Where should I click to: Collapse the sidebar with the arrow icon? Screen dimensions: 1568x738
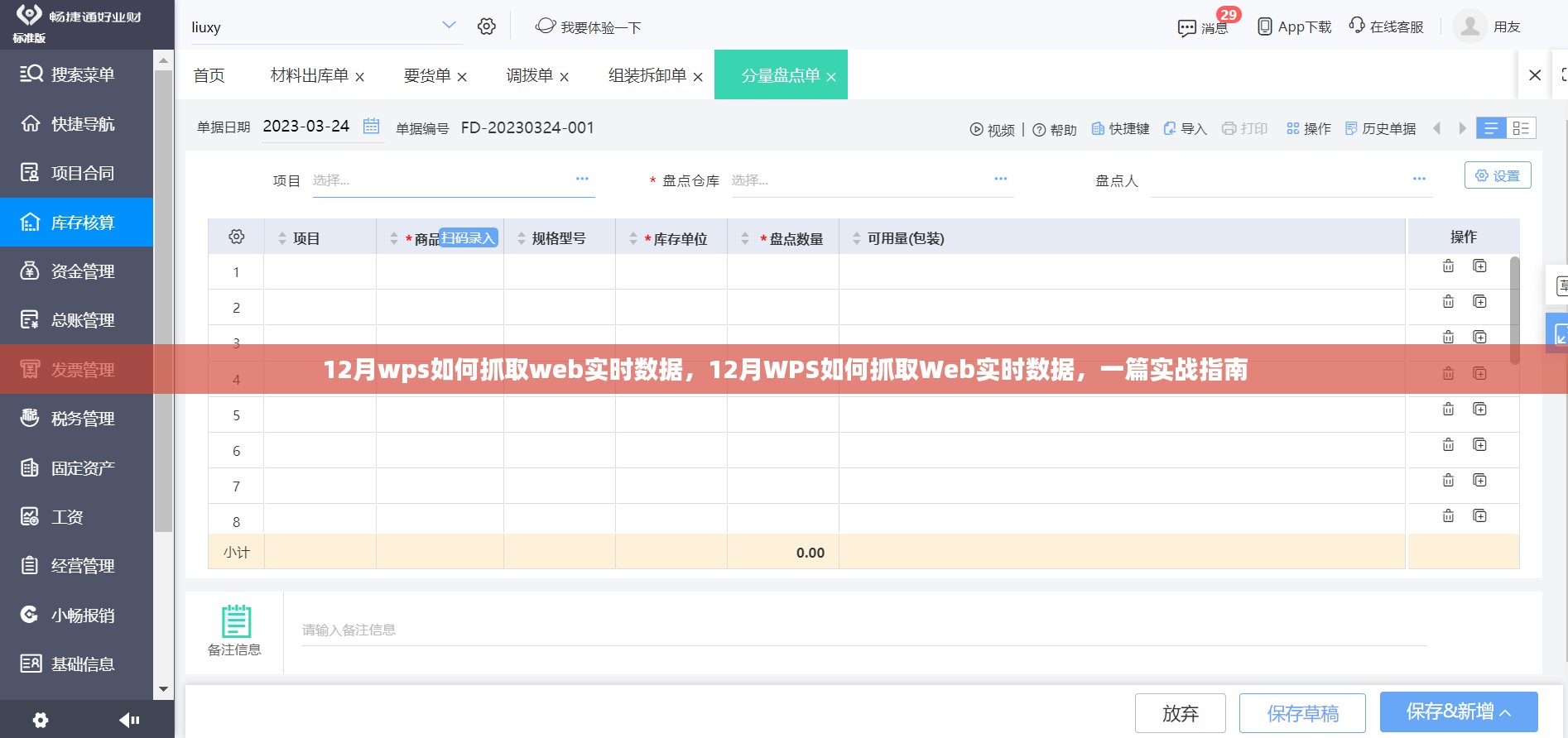tap(129, 720)
